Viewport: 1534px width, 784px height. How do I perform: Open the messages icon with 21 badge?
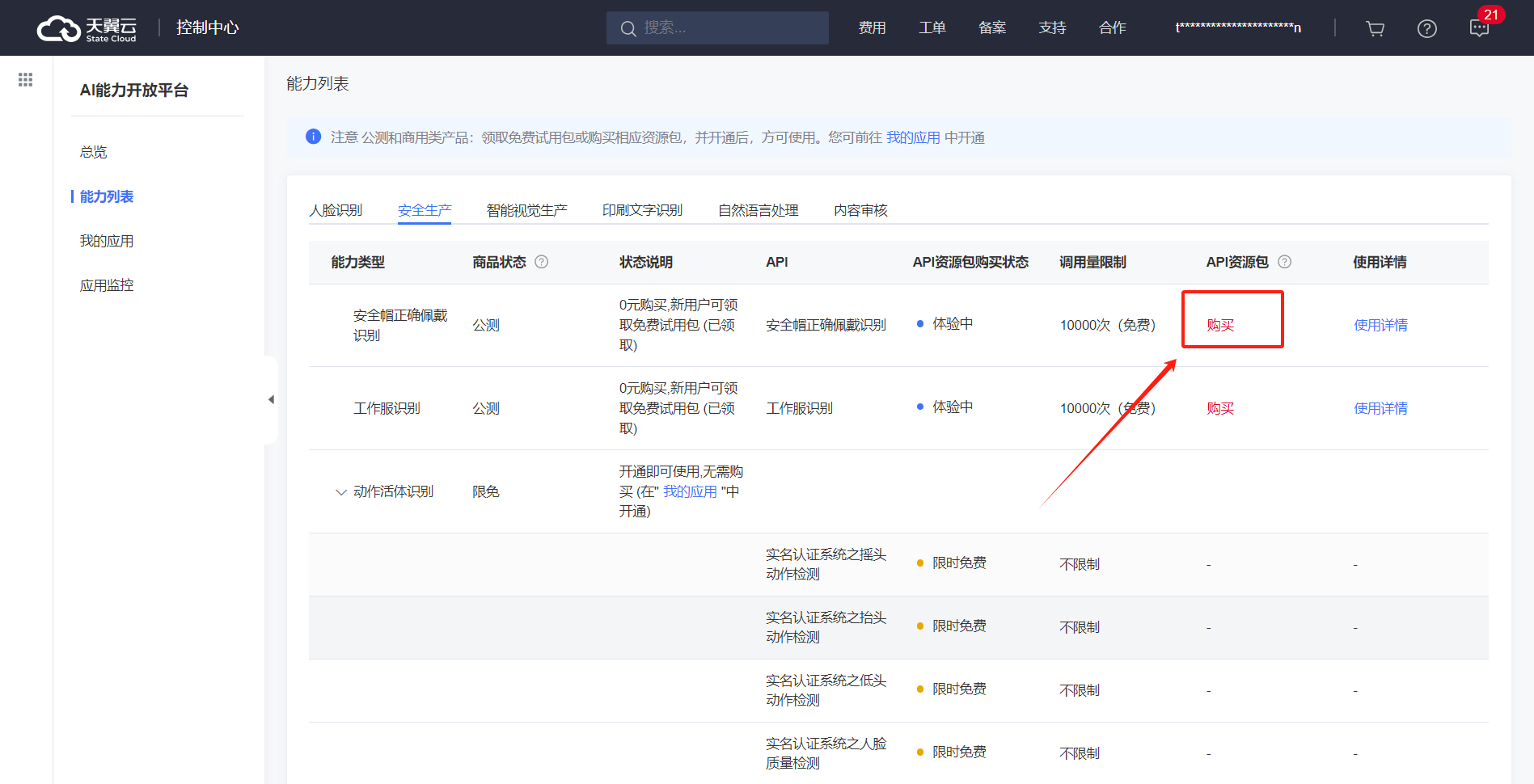(x=1479, y=28)
